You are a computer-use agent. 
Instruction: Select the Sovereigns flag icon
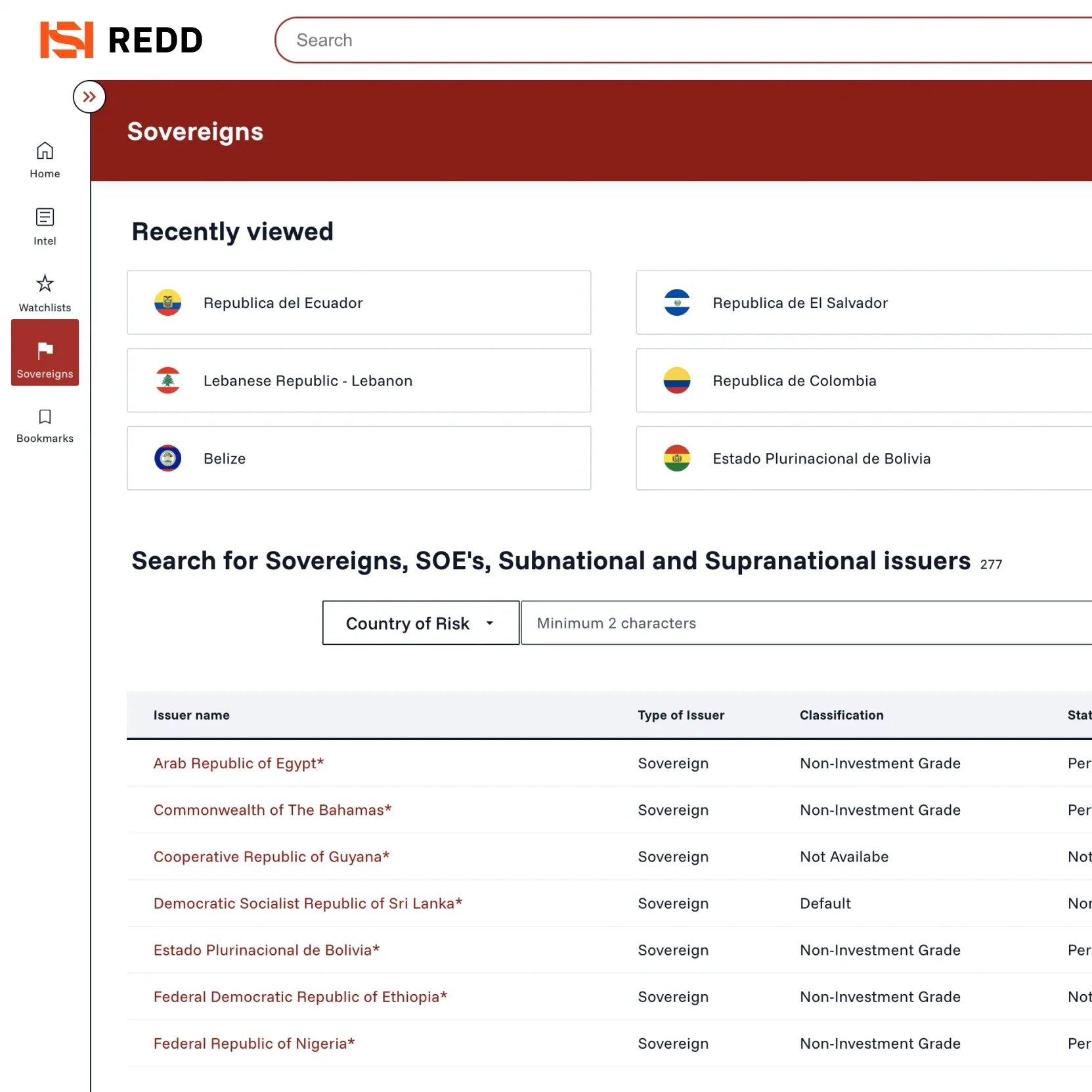[x=45, y=351]
